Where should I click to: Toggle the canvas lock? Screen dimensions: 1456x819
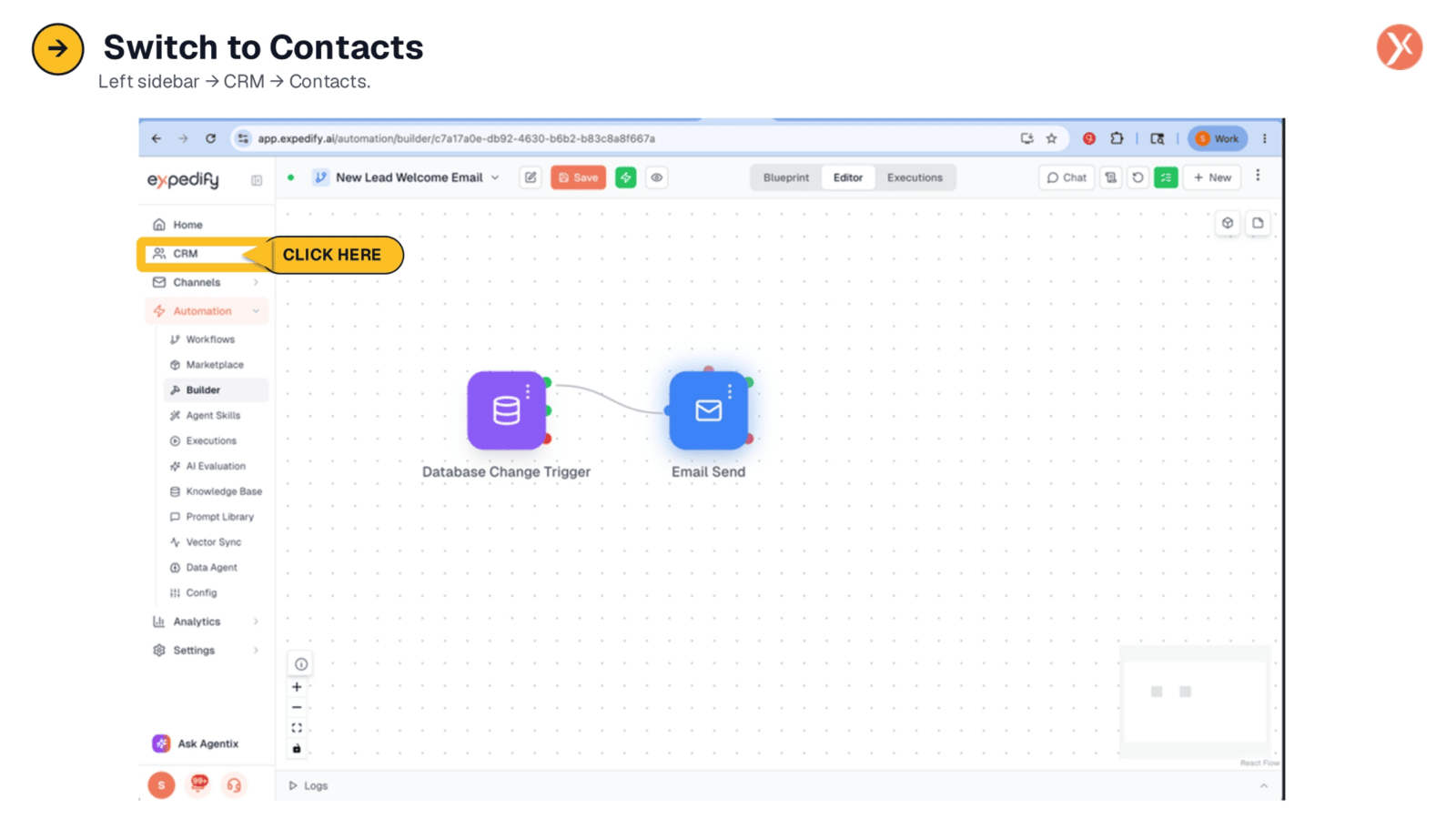tap(297, 748)
